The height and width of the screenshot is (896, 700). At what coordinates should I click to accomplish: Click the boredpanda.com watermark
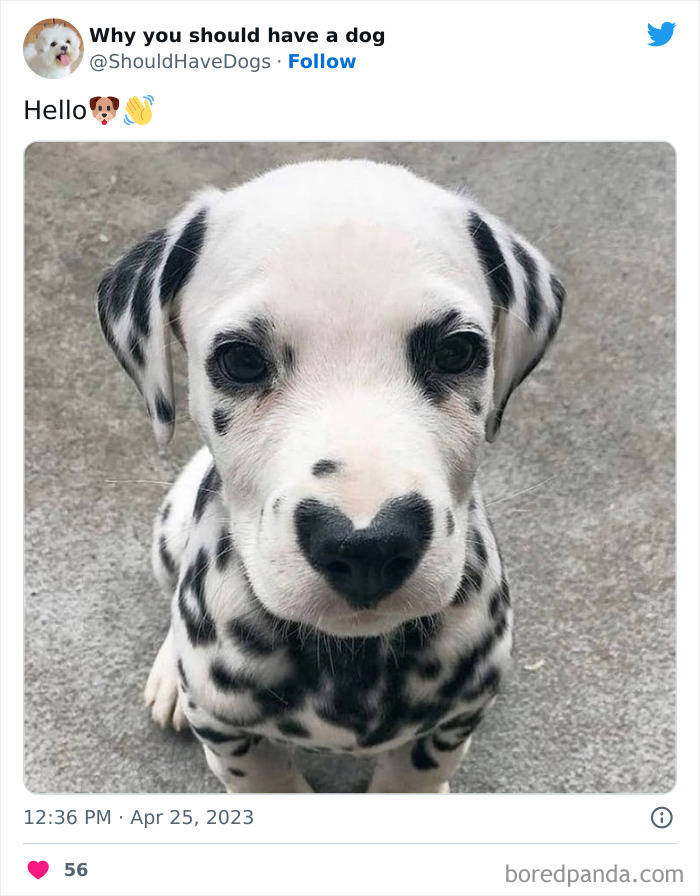pyautogui.click(x=594, y=874)
